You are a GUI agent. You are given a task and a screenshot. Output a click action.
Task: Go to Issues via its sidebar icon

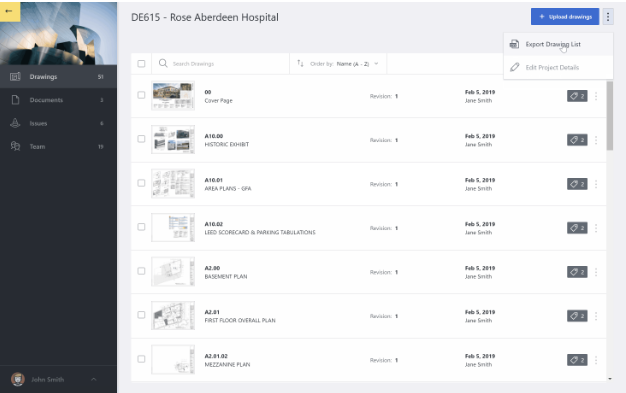[15, 123]
